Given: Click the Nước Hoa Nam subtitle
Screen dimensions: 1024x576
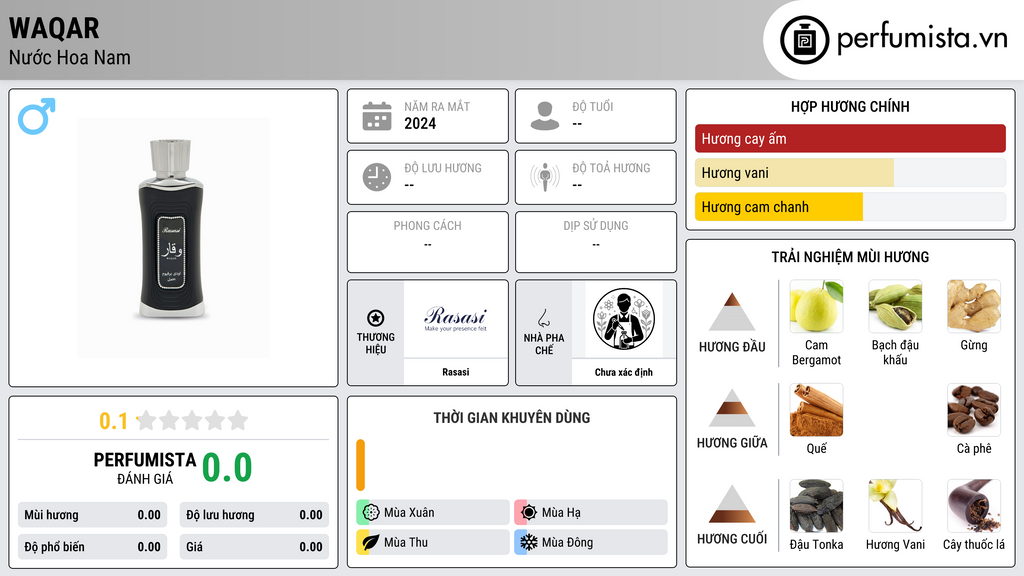Looking at the screenshot, I should click(70, 57).
